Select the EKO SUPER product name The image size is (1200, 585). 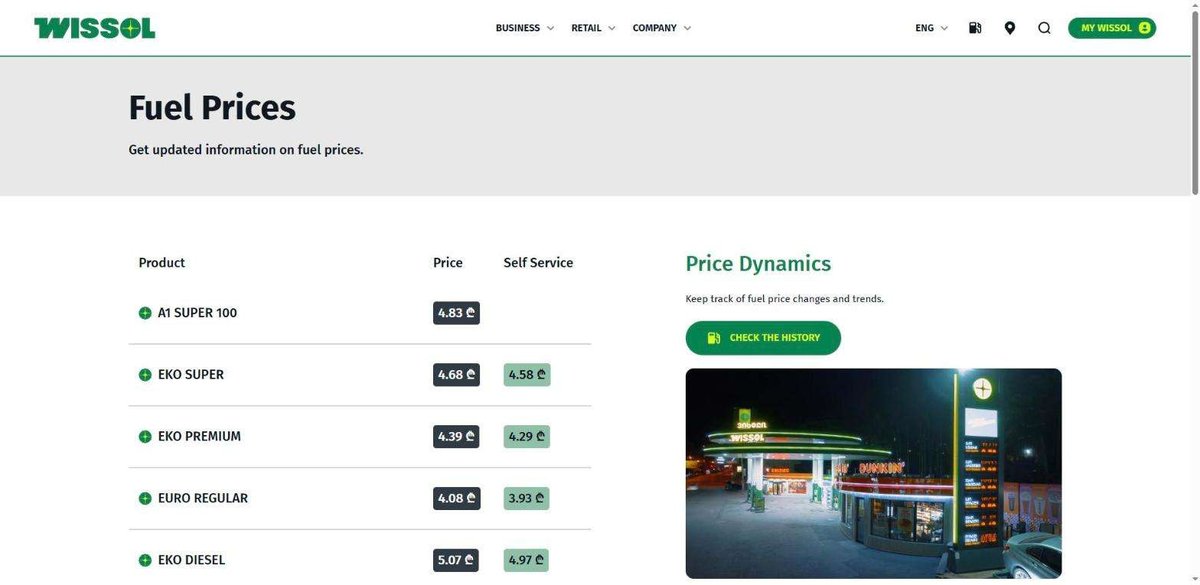(191, 375)
